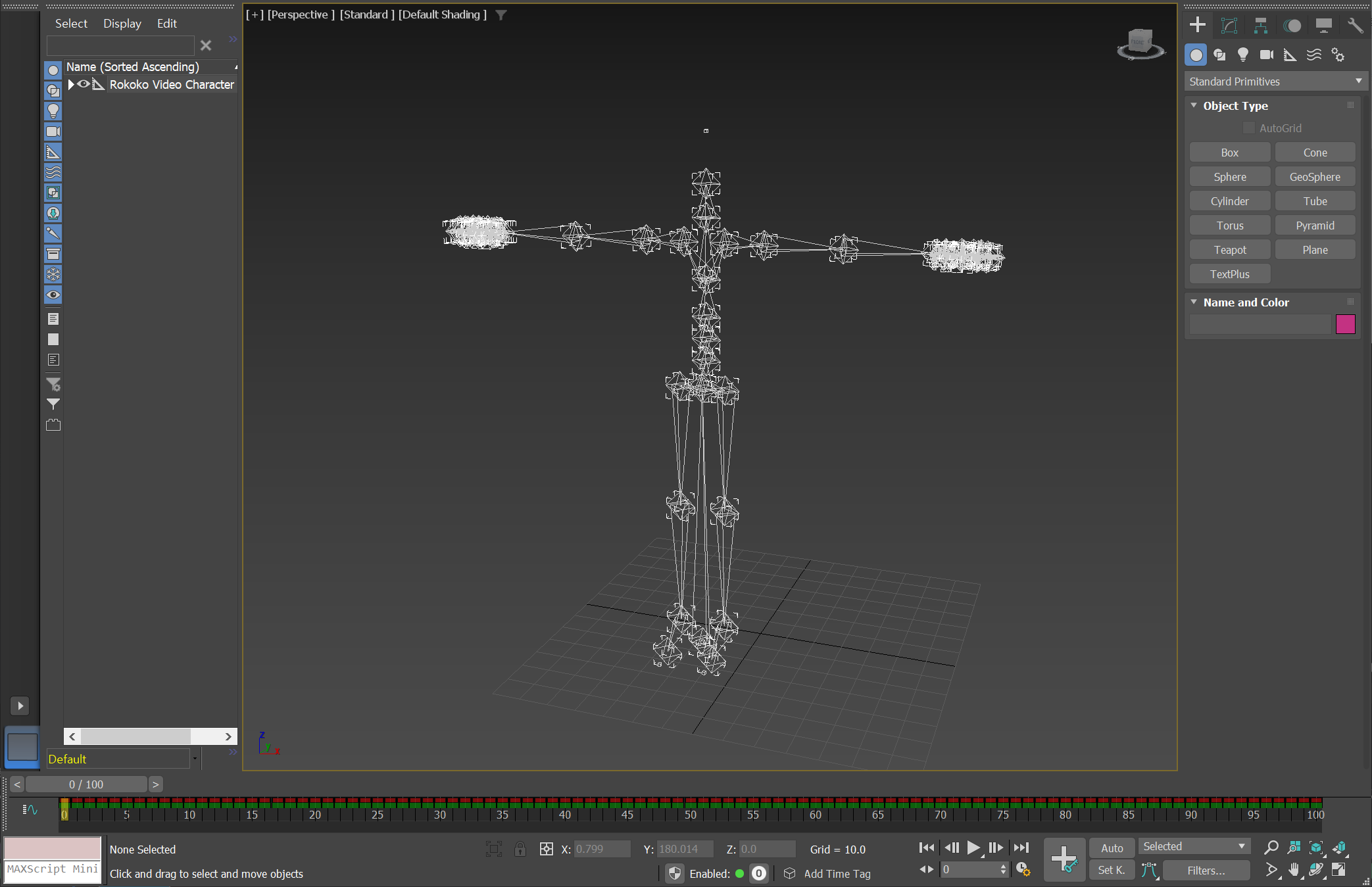The image size is (1372, 887).
Task: Select the Lights category icon
Action: (1242, 55)
